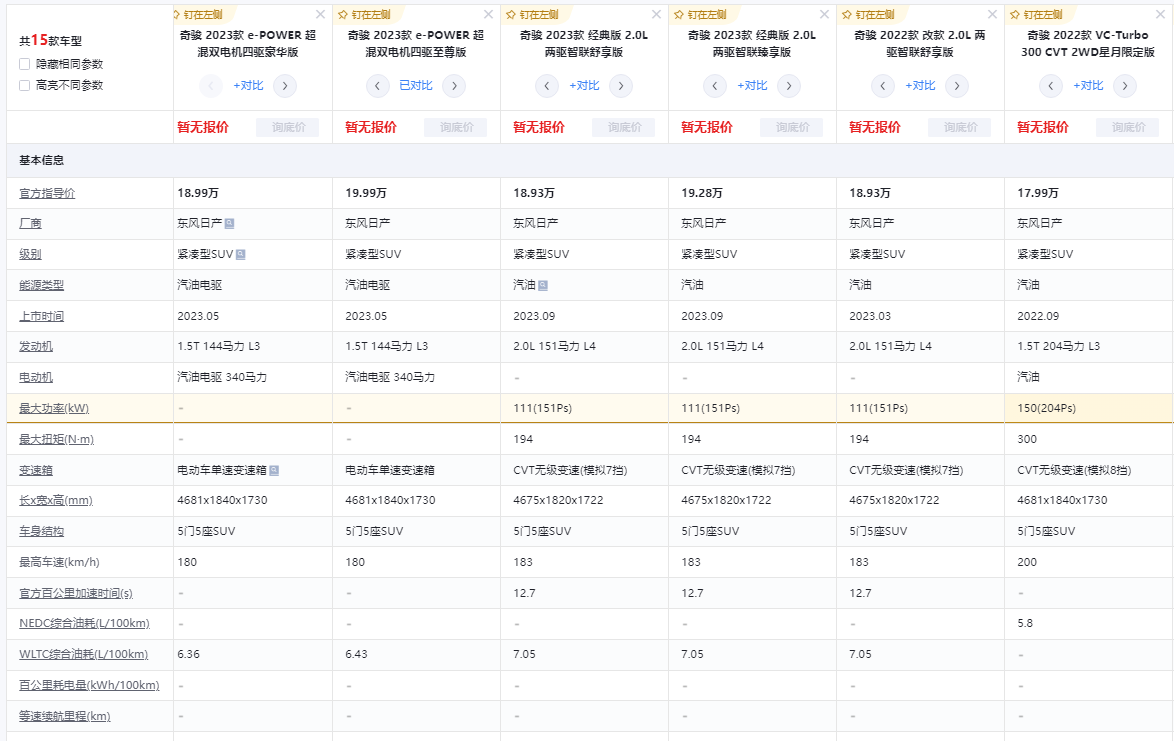The height and width of the screenshot is (741, 1174).
Task: Open the NEDC综合油耗(L/100km) parameter link
Action: (84, 623)
